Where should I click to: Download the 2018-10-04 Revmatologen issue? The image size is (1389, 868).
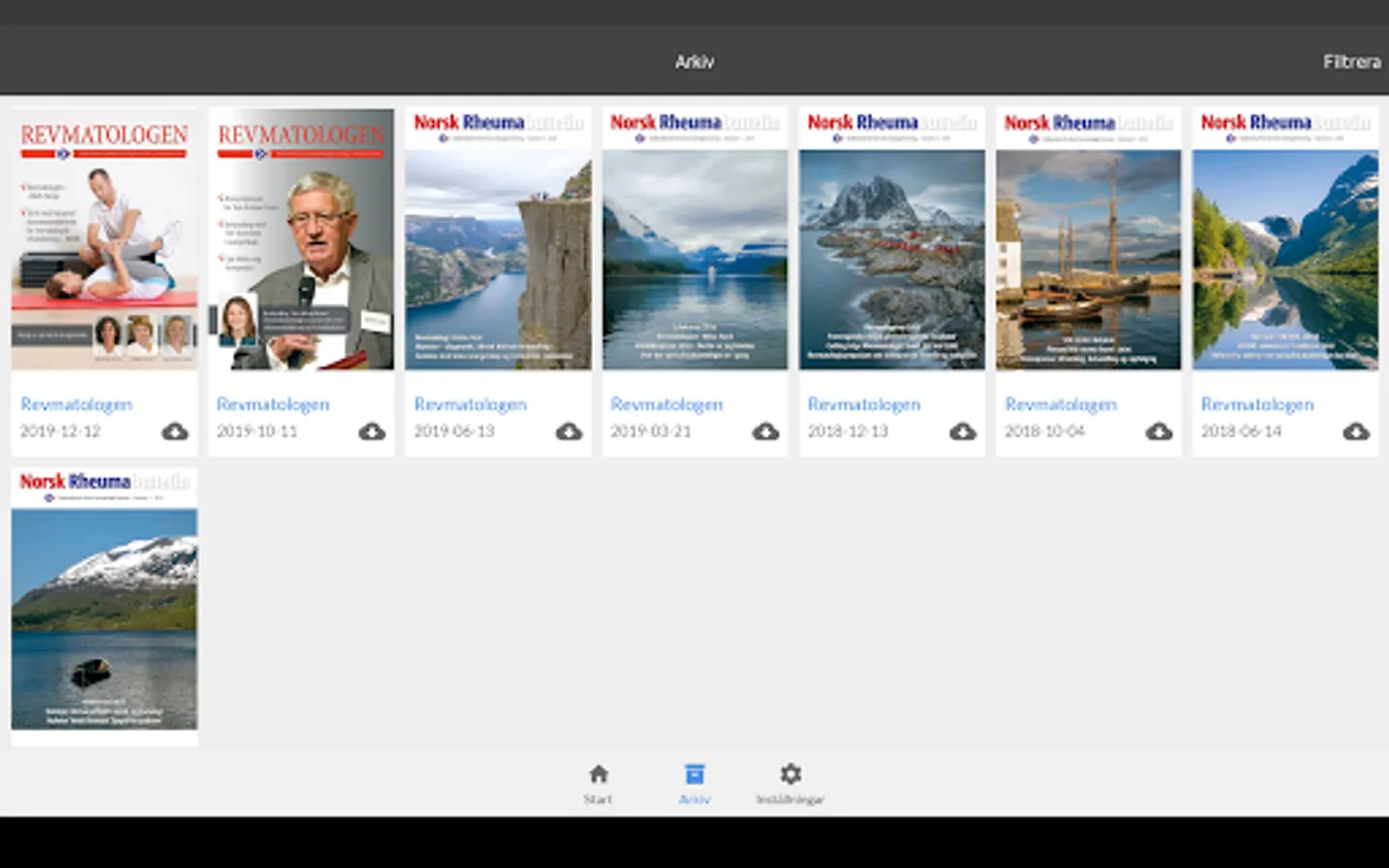click(1158, 431)
